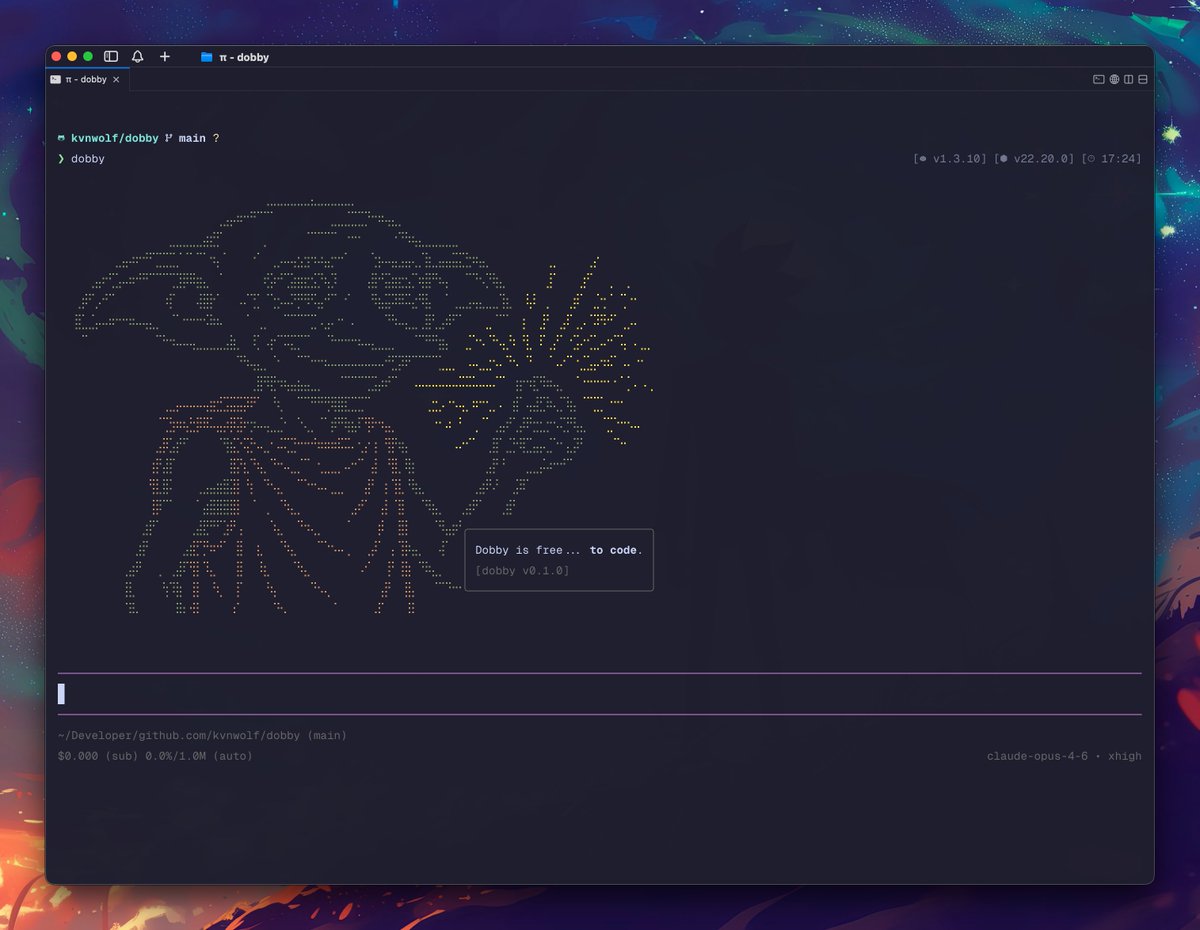Image resolution: width=1200 pixels, height=930 pixels.
Task: Click the '17:24' clock indicator
Action: pyautogui.click(x=1111, y=159)
